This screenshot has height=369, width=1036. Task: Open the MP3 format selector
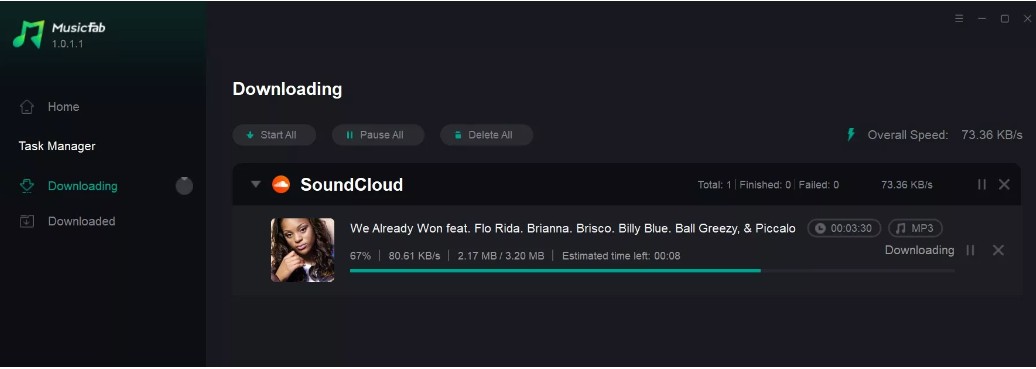pyautogui.click(x=915, y=228)
